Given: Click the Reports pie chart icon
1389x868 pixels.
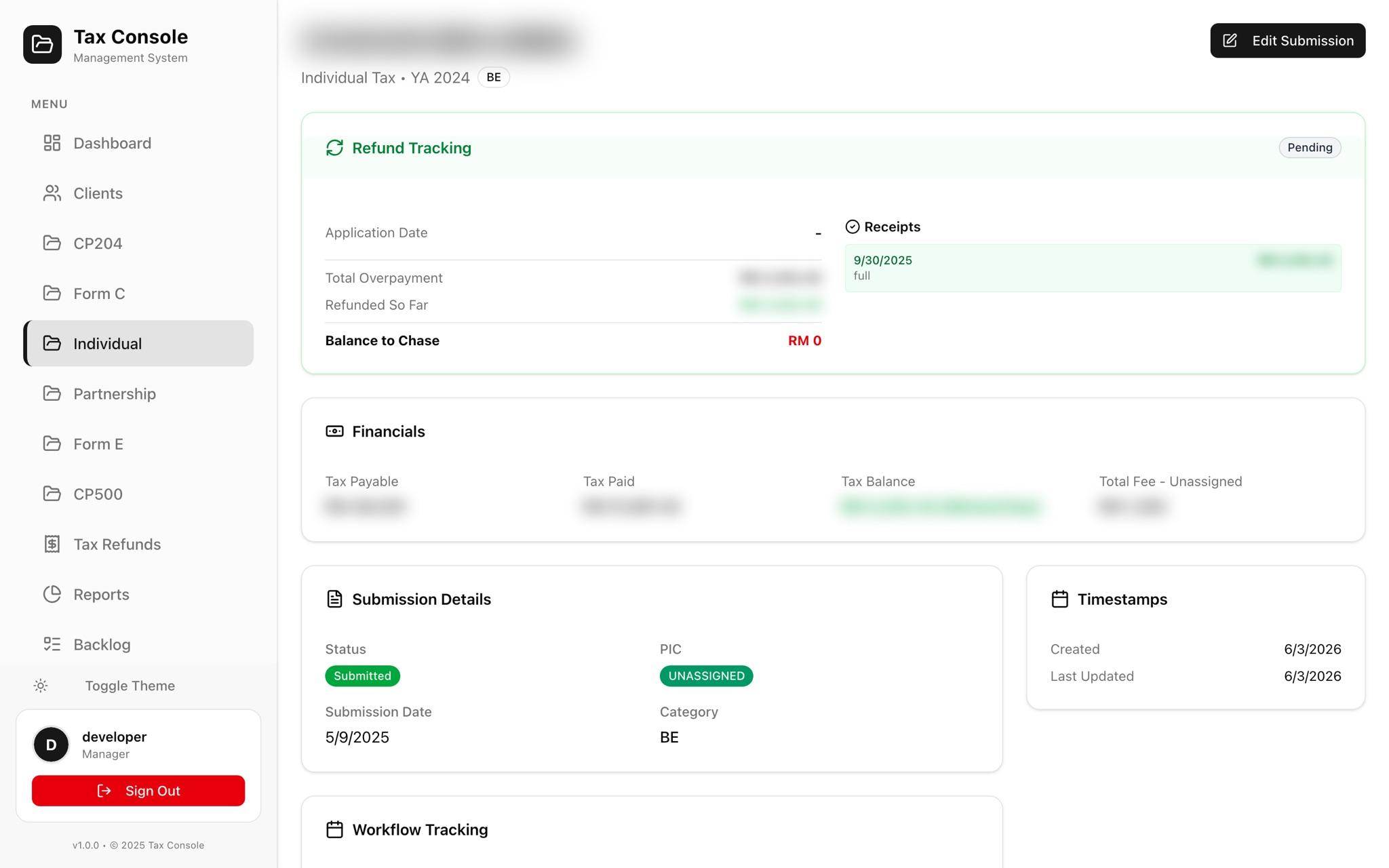Looking at the screenshot, I should 52,594.
